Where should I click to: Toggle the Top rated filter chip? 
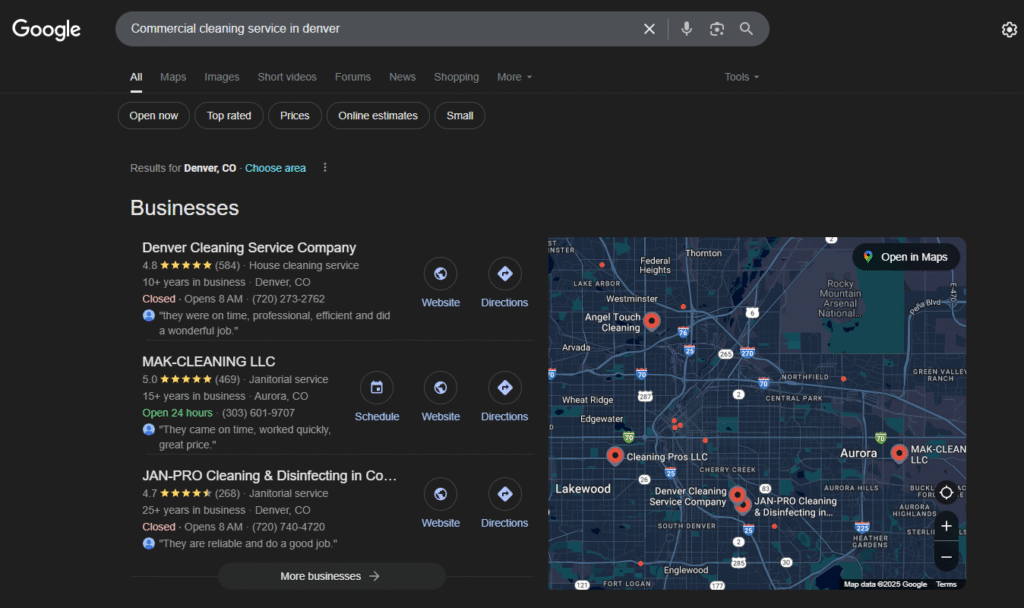point(229,116)
